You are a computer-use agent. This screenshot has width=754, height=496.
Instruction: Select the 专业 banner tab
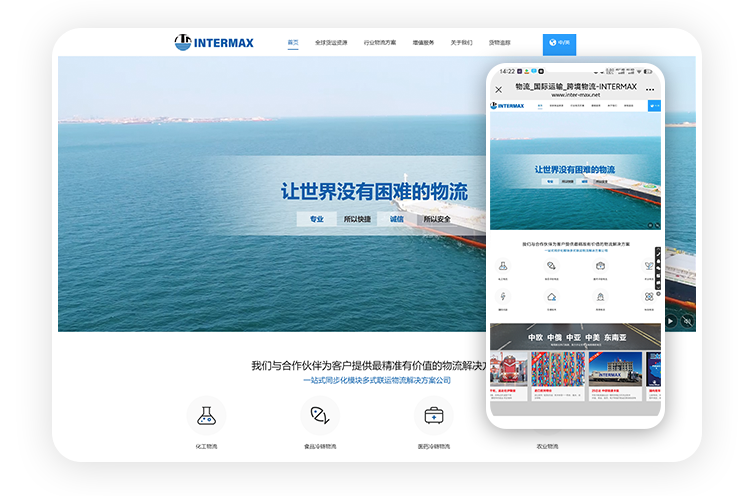[316, 219]
